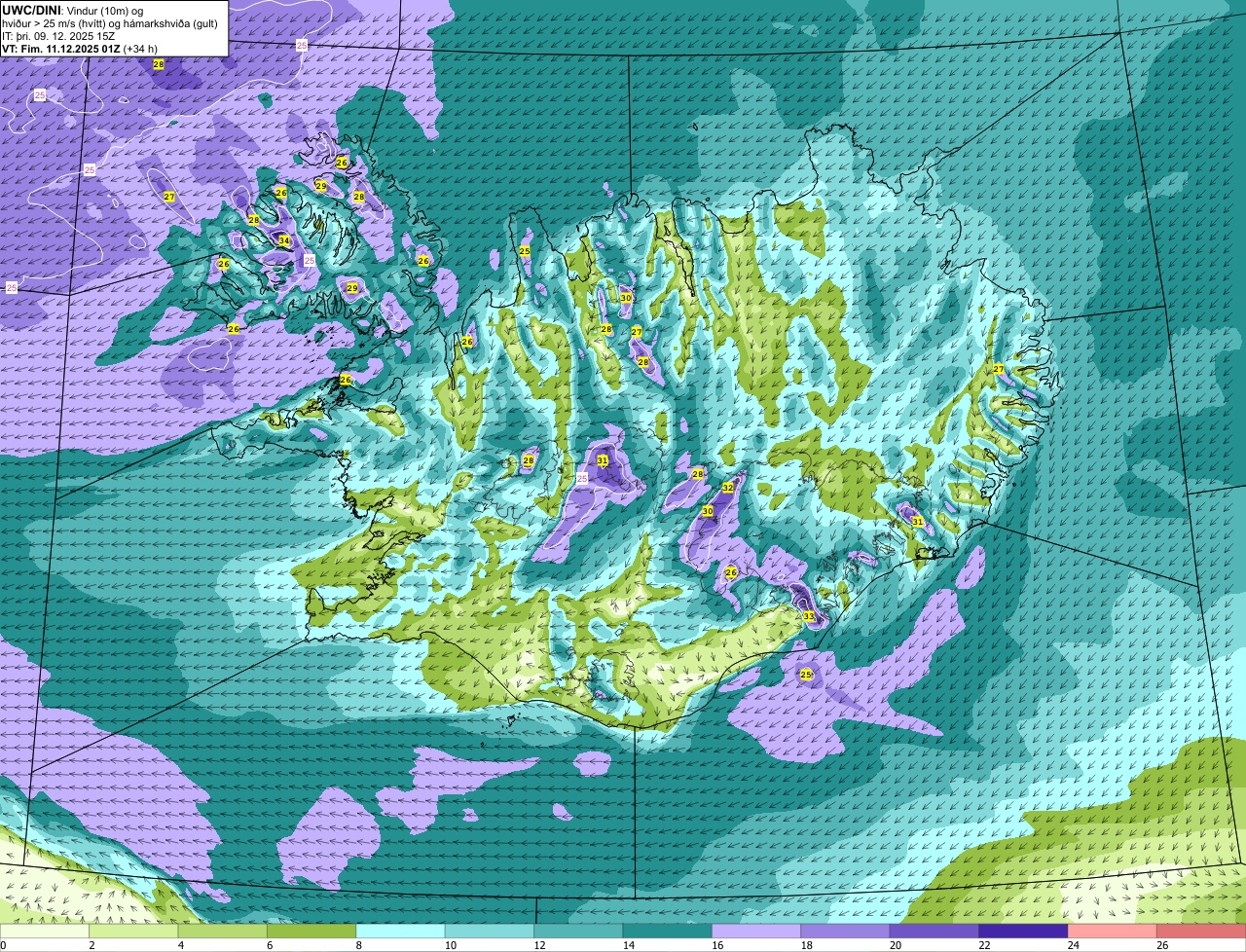Select the 16–18 m/s light lavender legend swatch

pos(756,931)
